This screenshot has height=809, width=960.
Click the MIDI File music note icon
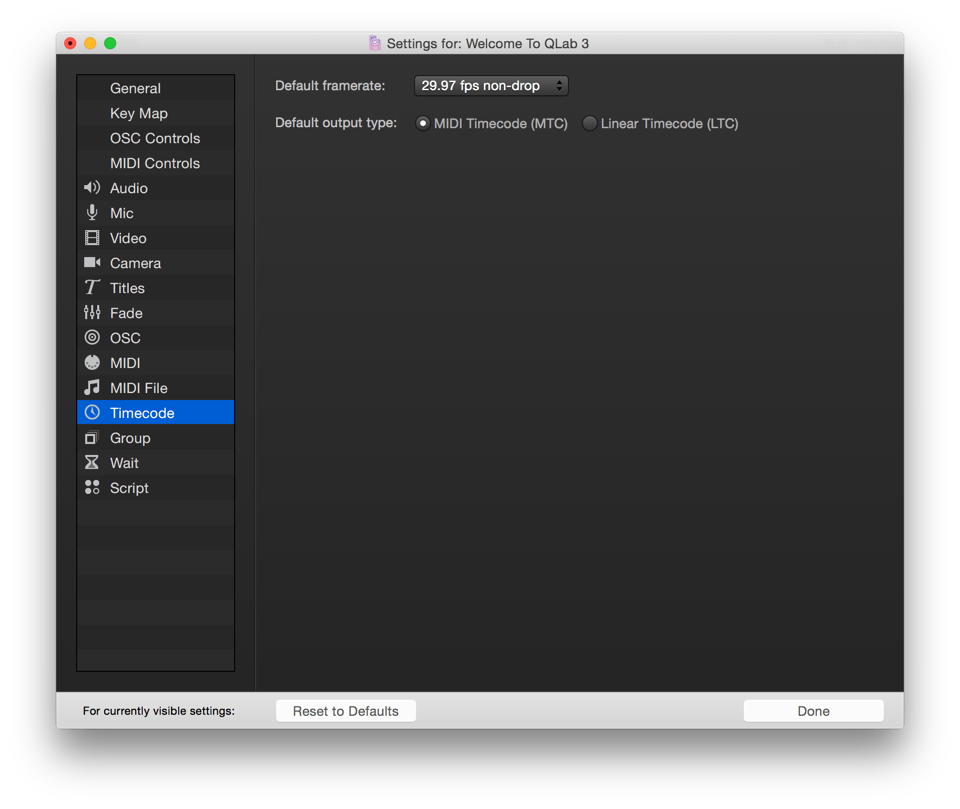92,388
